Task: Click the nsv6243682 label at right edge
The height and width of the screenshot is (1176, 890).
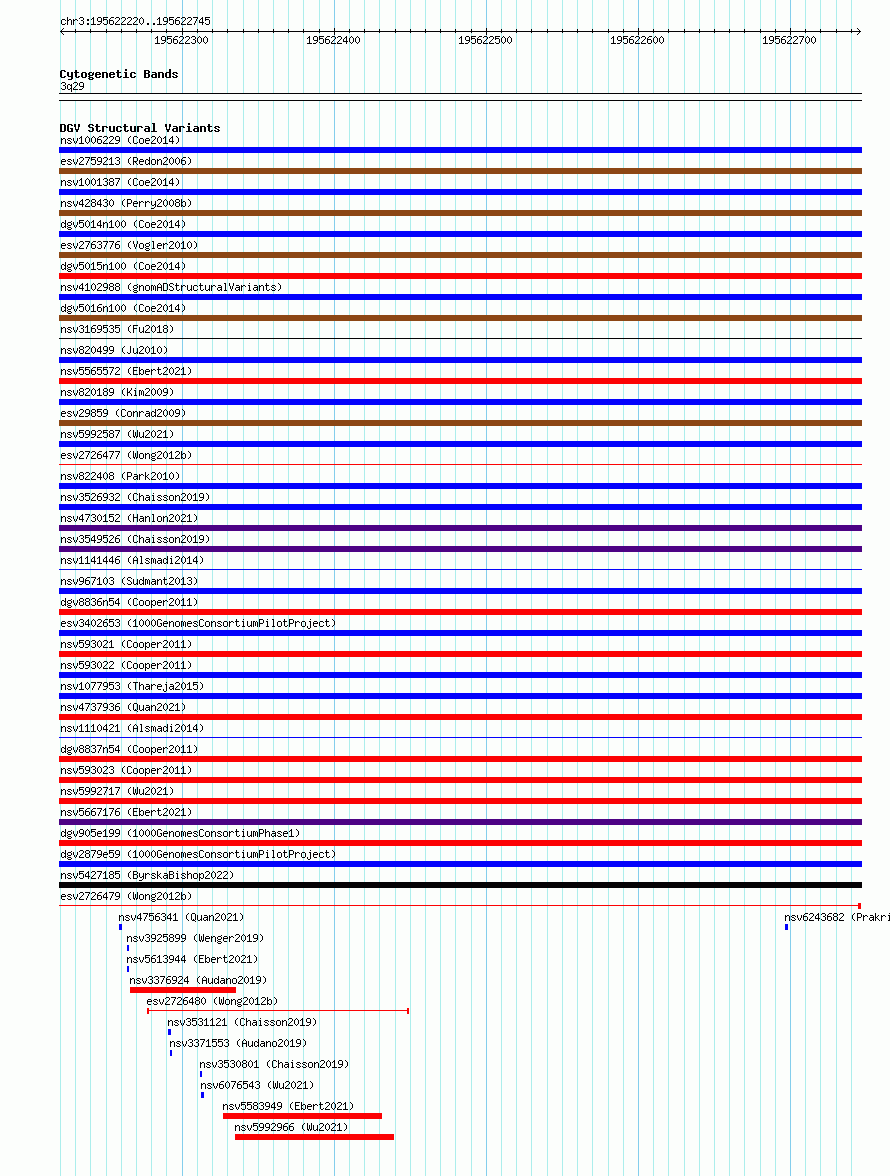Action: tap(837, 917)
